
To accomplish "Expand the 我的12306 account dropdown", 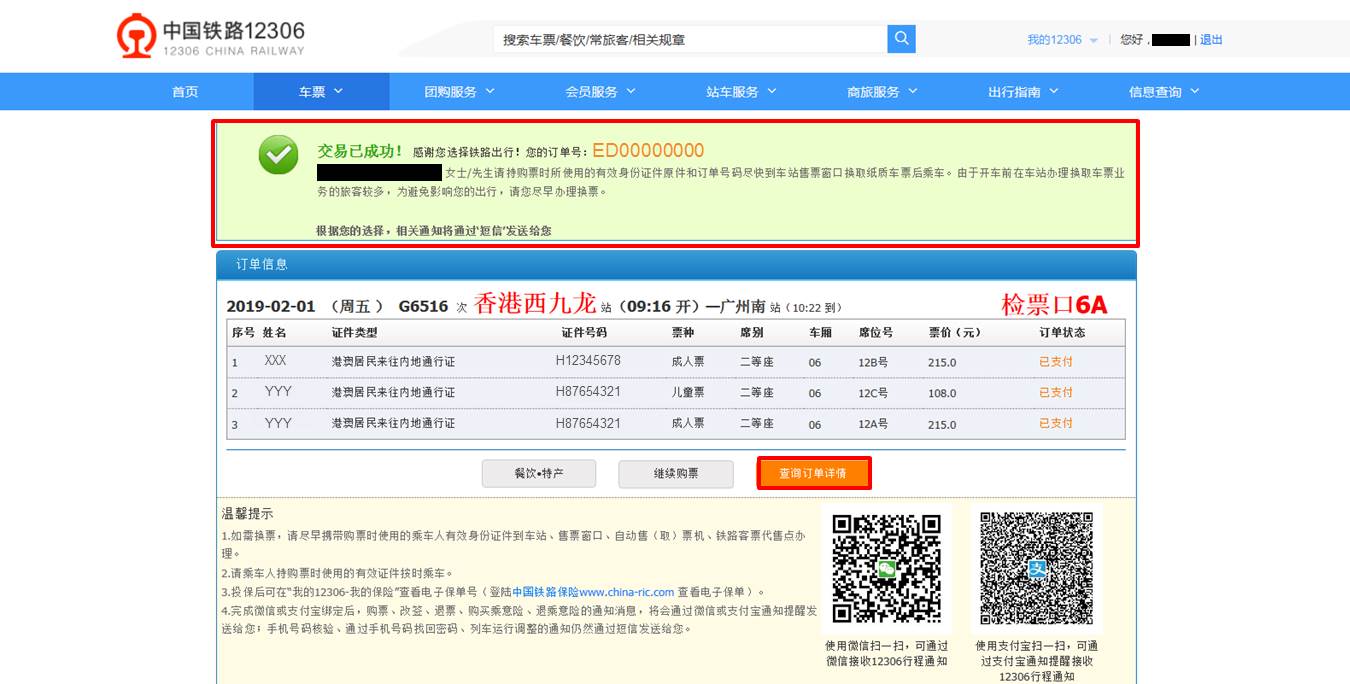I will coord(1063,40).
